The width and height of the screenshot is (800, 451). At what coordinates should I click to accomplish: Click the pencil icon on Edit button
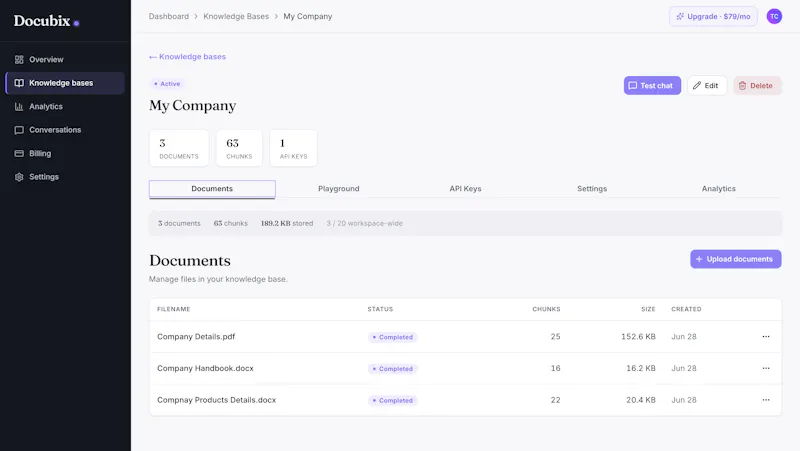(697, 86)
